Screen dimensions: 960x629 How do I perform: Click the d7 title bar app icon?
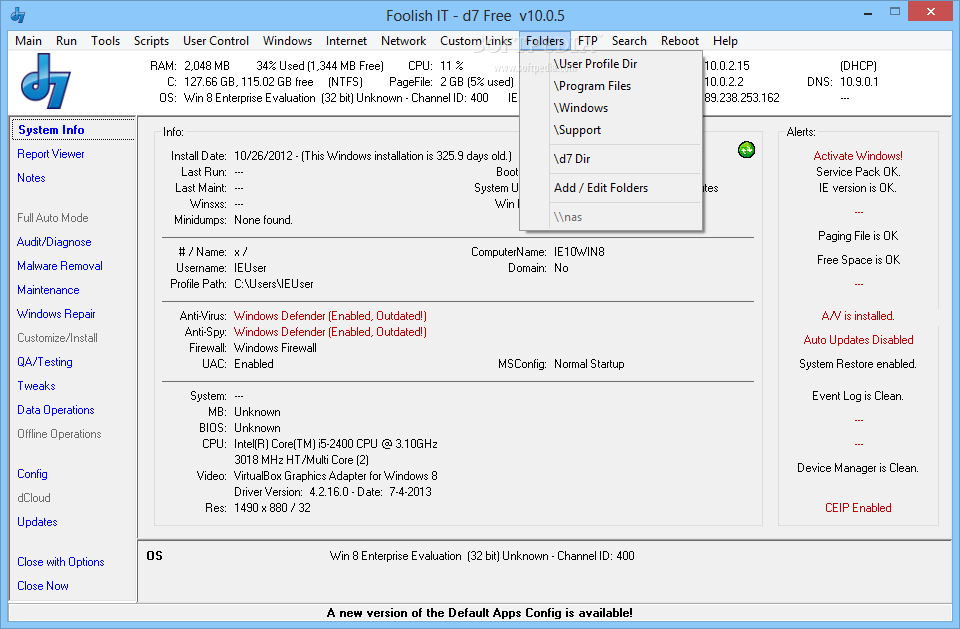(18, 15)
